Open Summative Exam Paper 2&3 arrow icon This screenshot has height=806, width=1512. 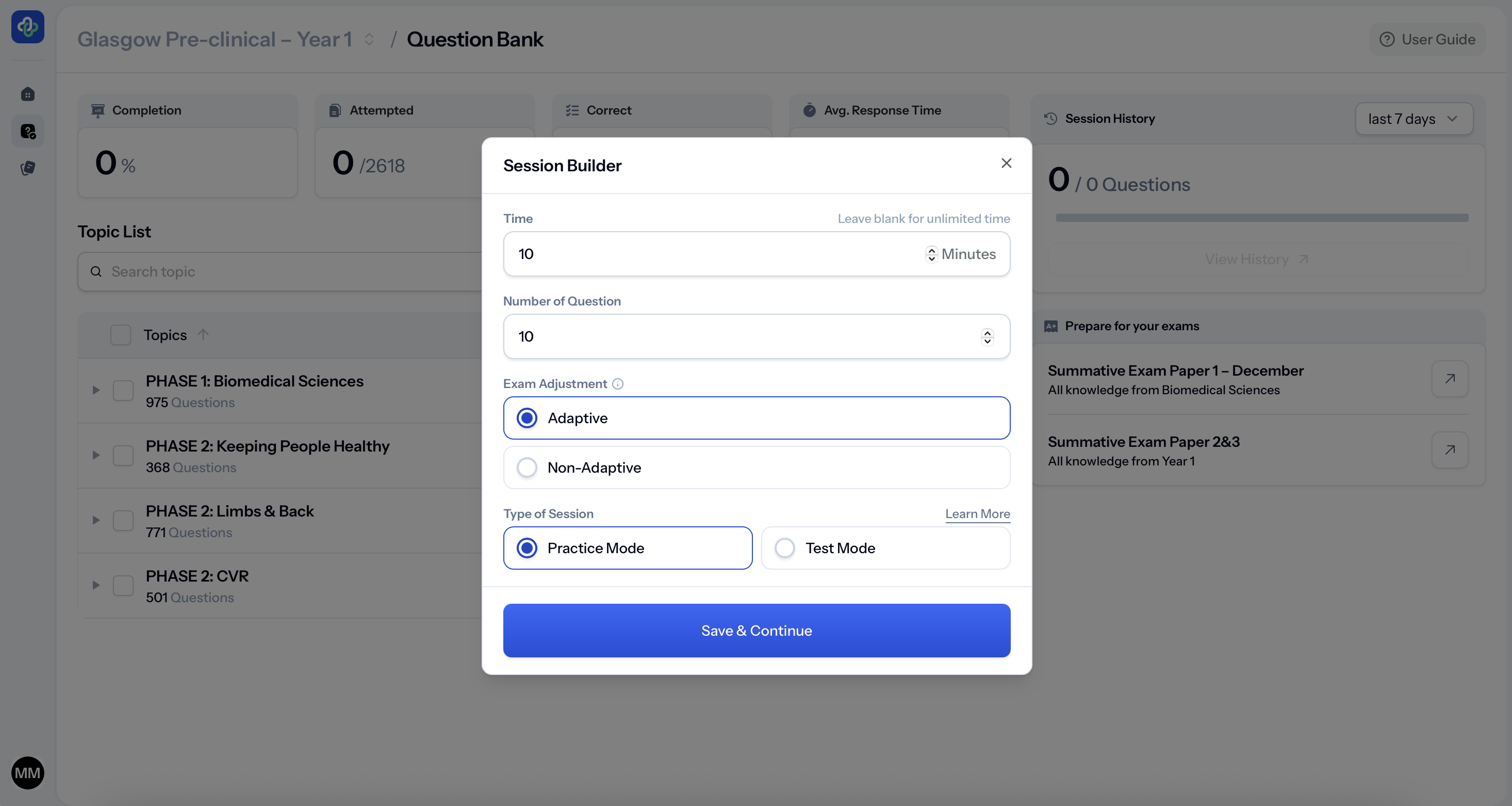(1449, 450)
